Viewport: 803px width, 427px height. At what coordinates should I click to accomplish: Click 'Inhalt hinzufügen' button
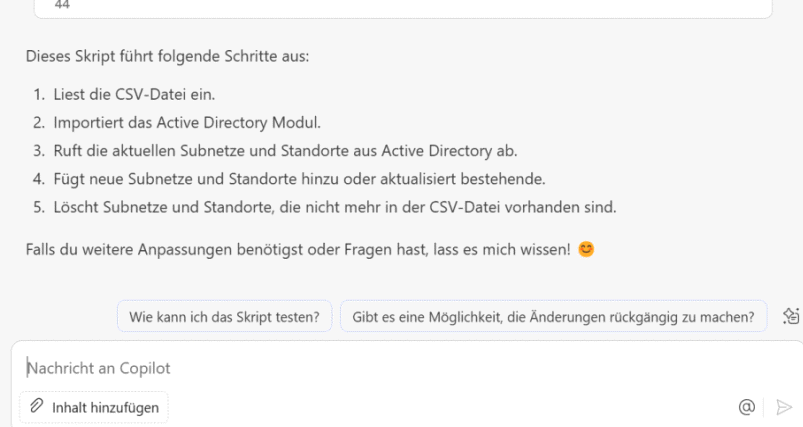(x=94, y=408)
